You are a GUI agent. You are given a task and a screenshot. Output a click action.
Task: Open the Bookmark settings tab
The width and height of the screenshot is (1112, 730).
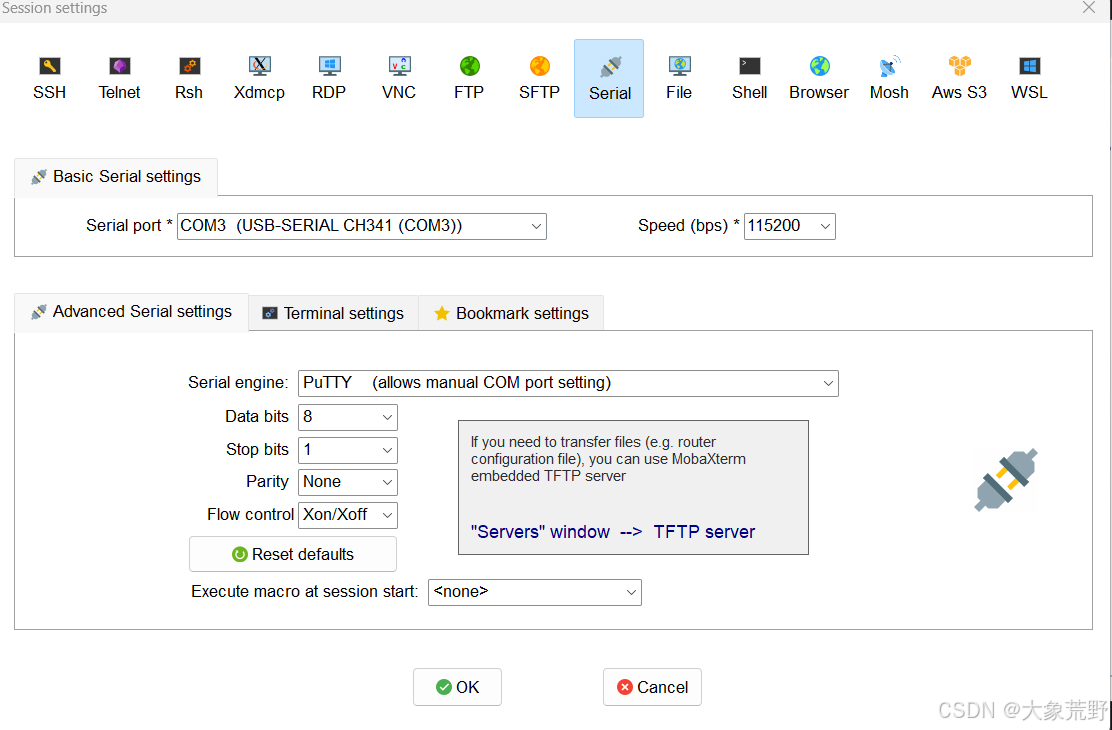tap(511, 314)
